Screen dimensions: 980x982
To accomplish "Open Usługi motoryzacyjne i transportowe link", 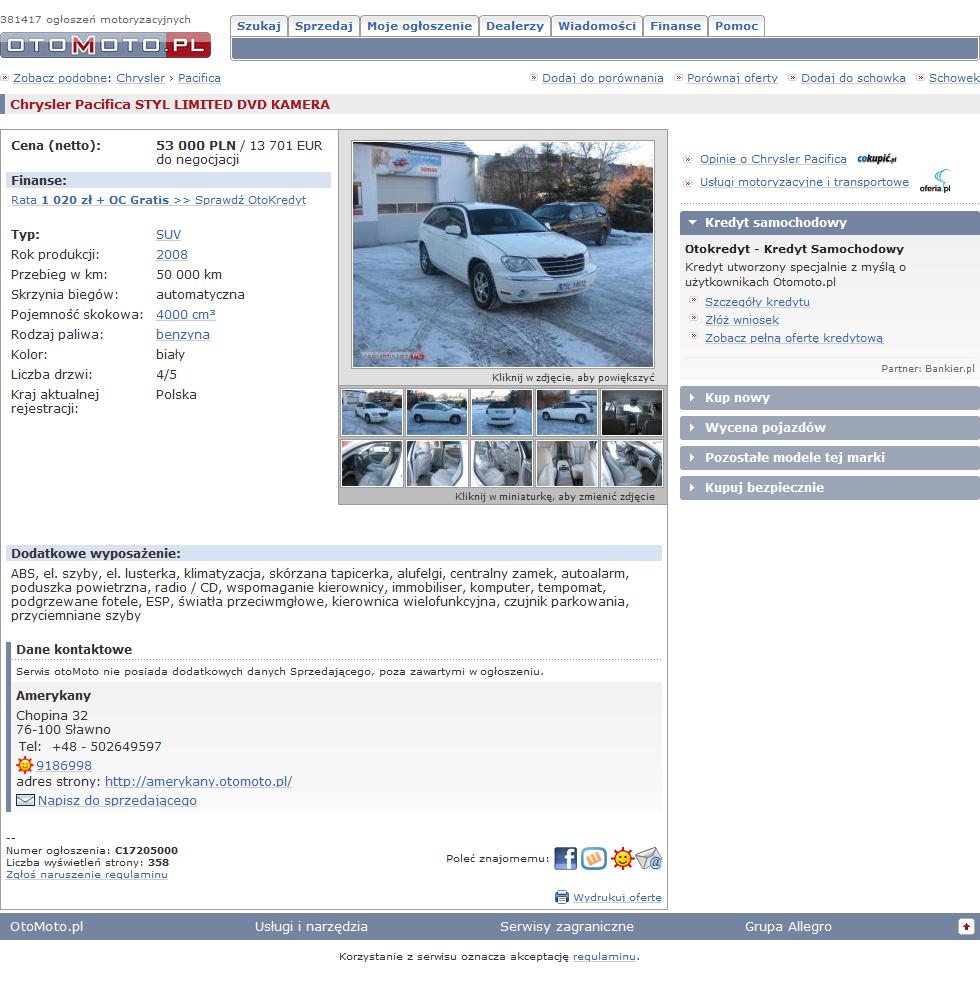I will point(804,182).
